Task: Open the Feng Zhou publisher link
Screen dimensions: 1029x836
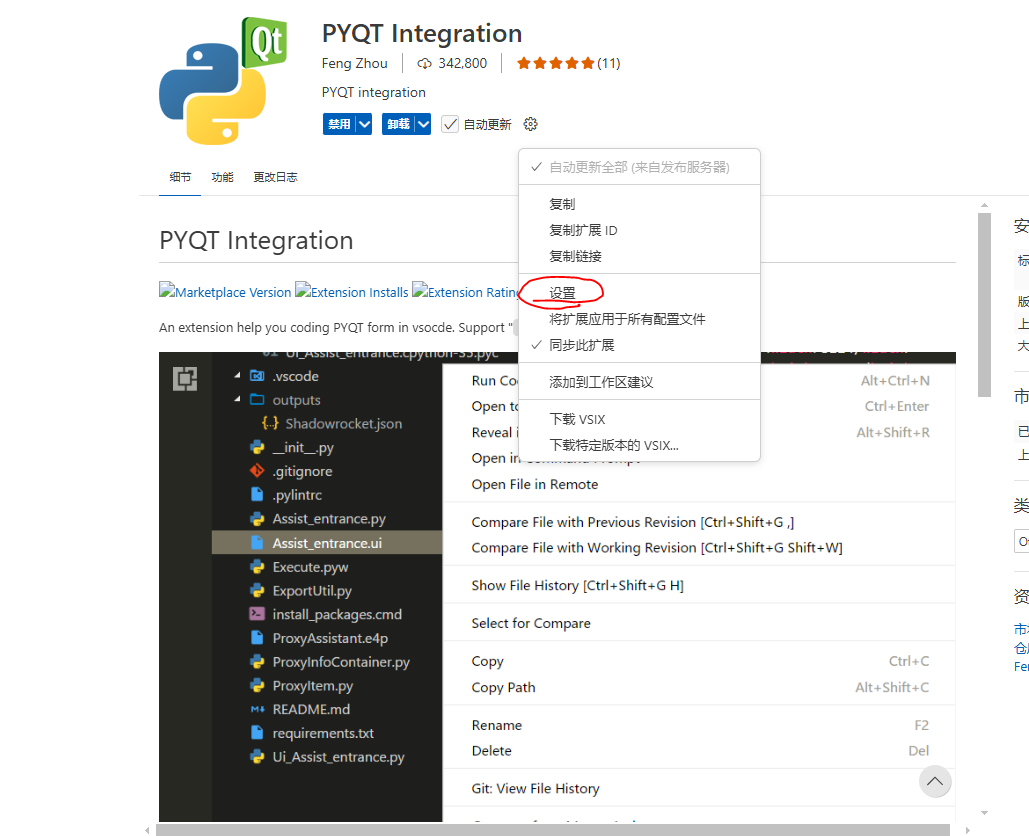Action: point(354,63)
